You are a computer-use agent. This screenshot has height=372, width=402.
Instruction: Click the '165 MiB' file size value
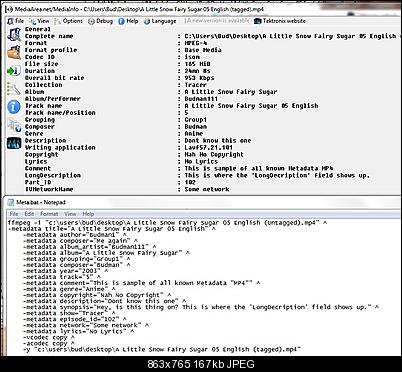[198, 64]
